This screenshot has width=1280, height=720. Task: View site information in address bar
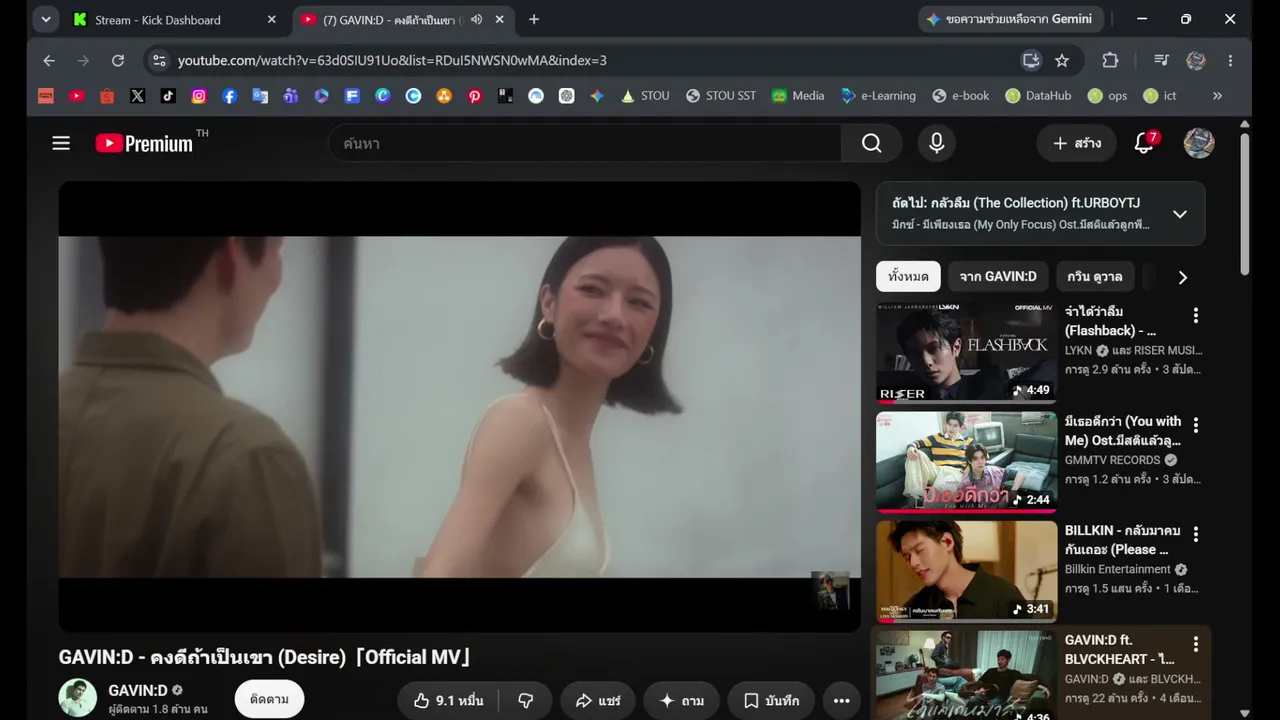click(x=158, y=60)
